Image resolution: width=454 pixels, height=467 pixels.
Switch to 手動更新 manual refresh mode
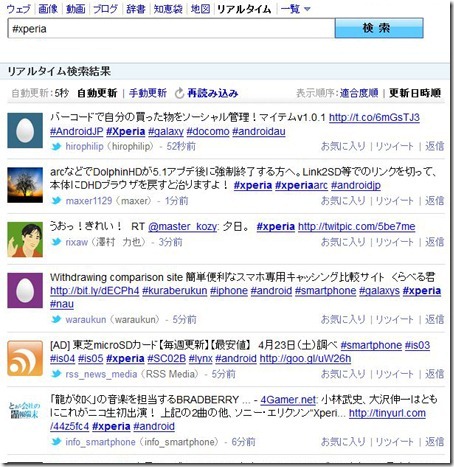coord(148,93)
